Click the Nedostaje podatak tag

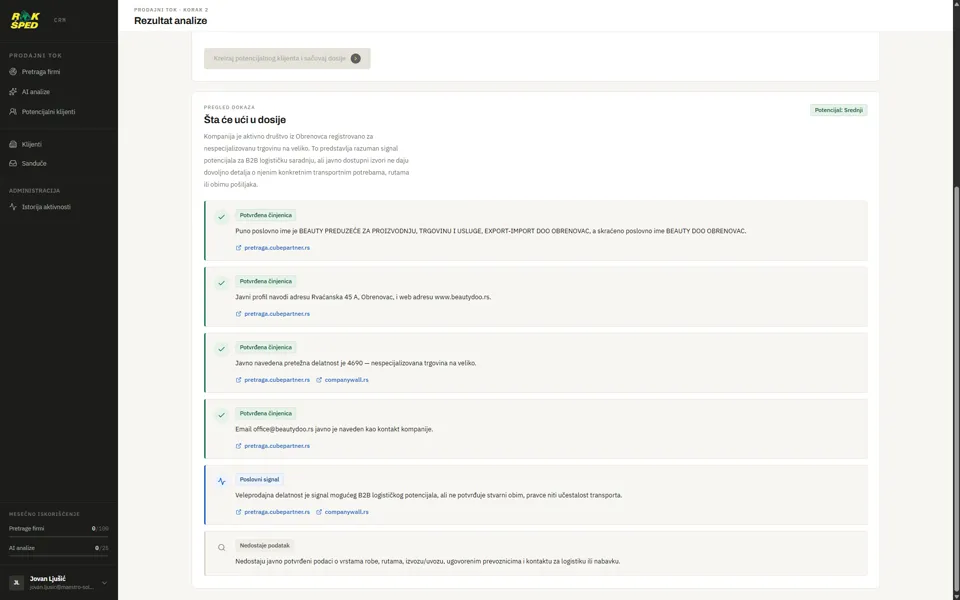264,546
